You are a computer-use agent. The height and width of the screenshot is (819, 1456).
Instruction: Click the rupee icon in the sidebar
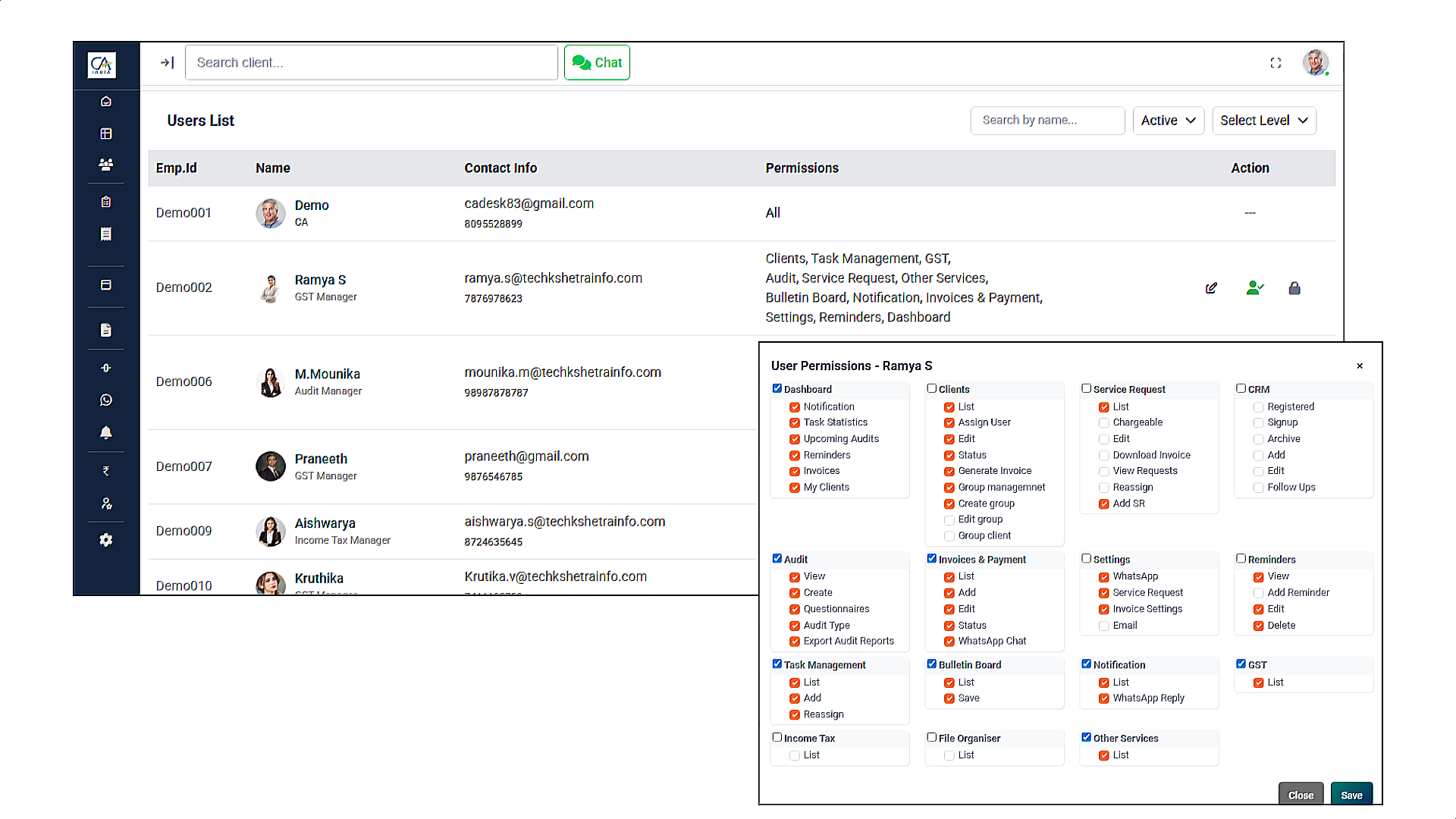coord(106,471)
